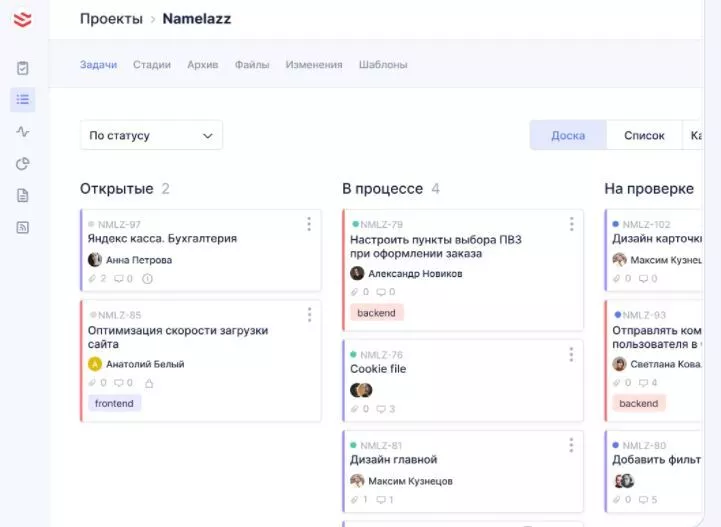Open the activity pulse sidebar icon

point(23,132)
